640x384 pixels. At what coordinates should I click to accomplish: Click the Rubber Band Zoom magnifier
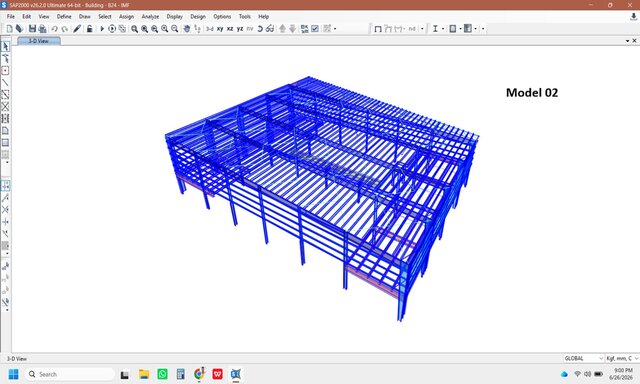click(x=134, y=29)
